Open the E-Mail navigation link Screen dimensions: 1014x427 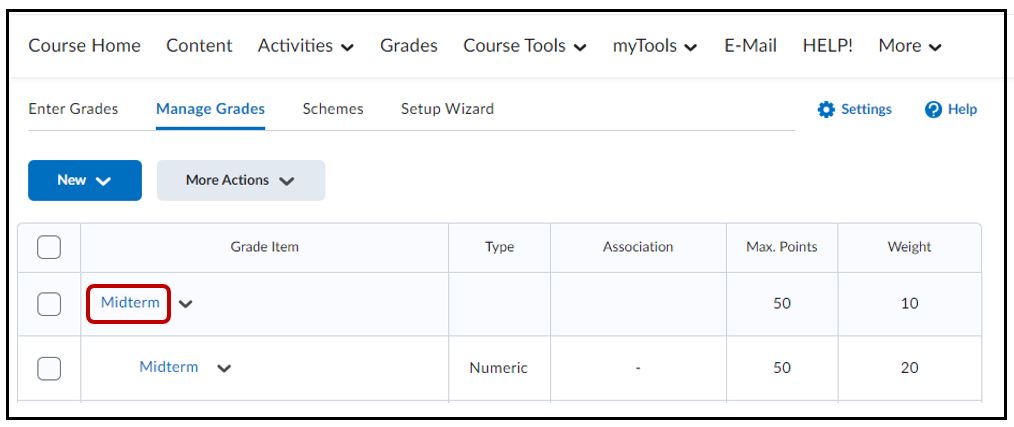pos(752,46)
